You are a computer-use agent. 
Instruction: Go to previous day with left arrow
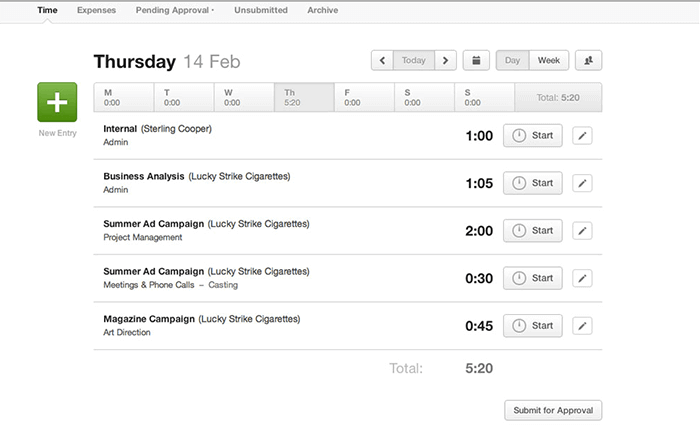(382, 61)
